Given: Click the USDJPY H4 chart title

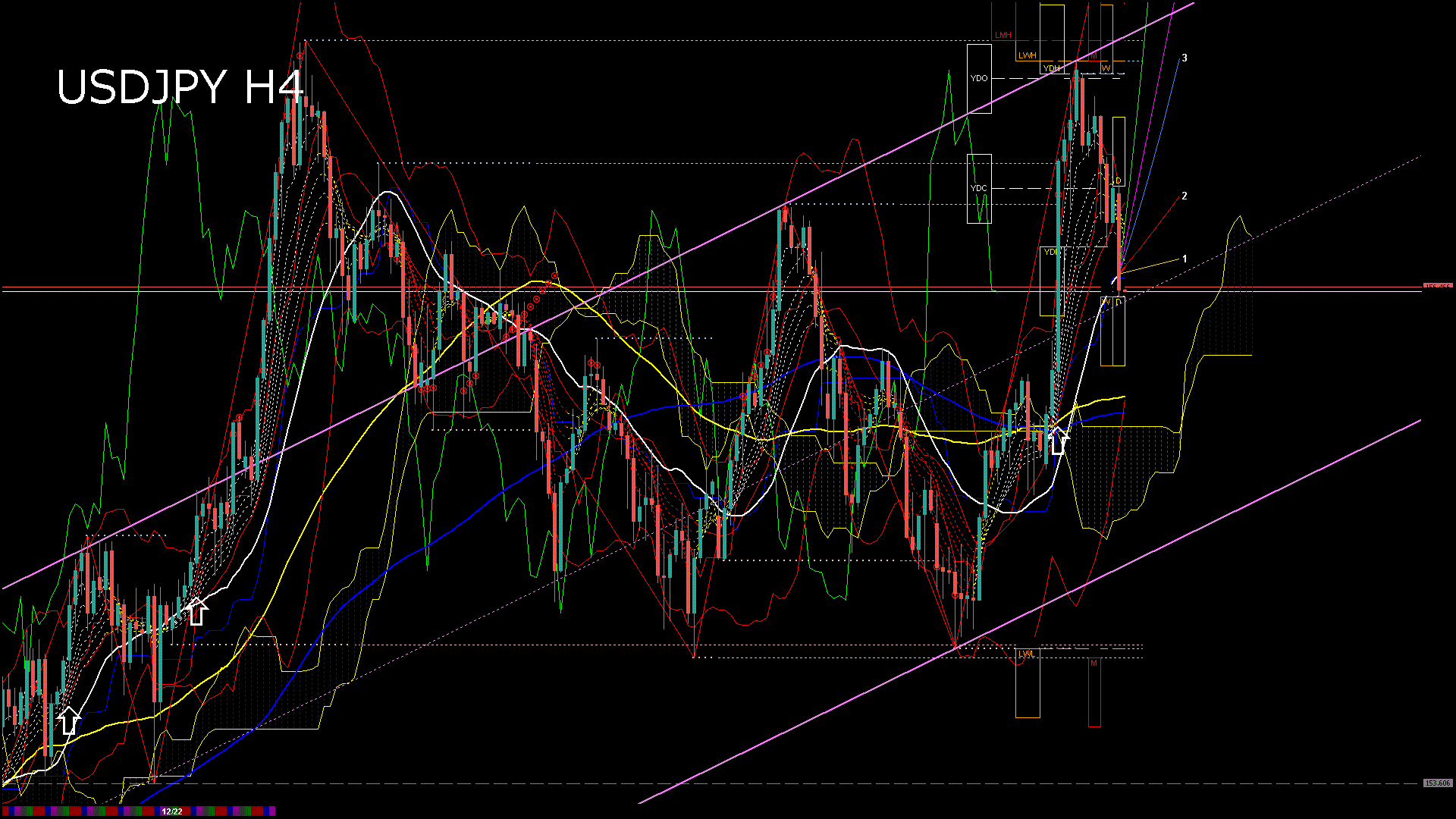Looking at the screenshot, I should [x=180, y=87].
